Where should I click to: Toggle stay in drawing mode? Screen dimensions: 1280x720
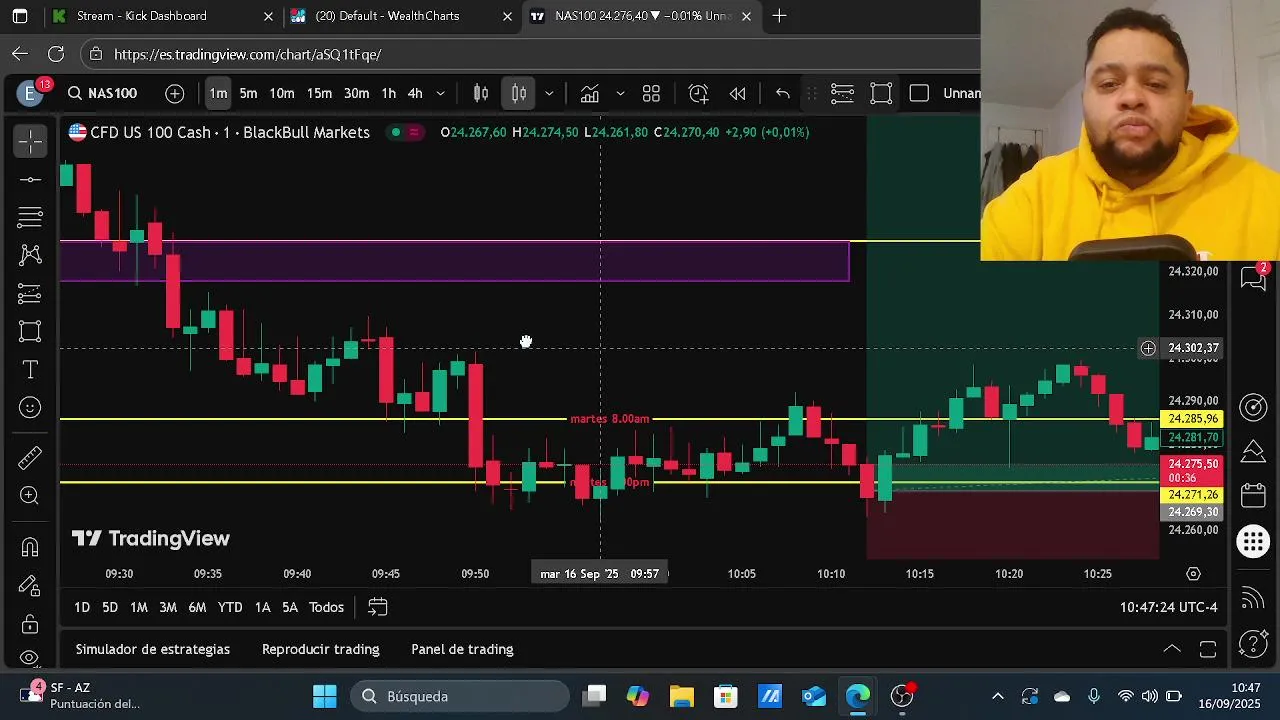pyautogui.click(x=30, y=586)
